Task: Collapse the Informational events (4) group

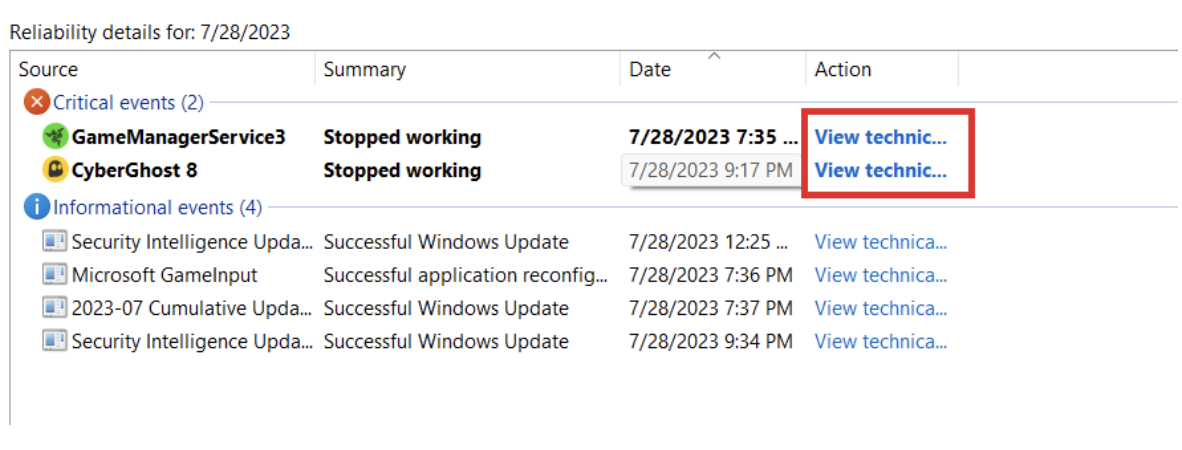Action: pos(157,208)
